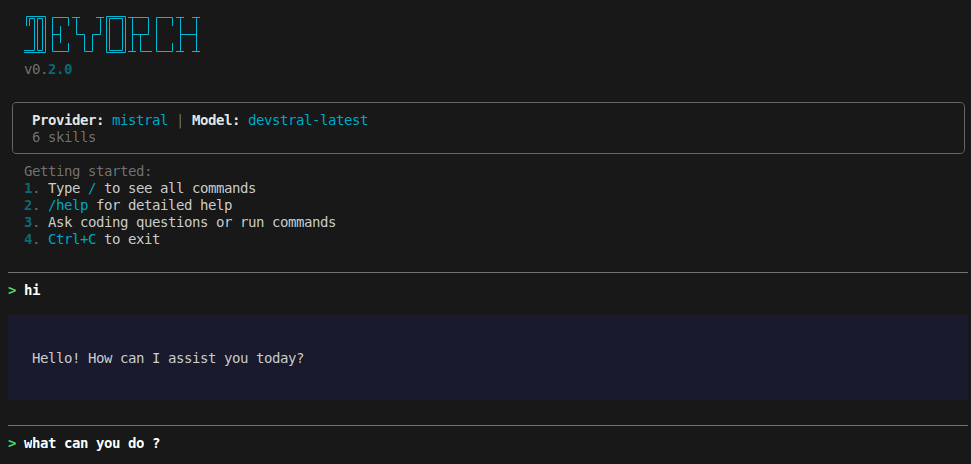971x464 pixels.
Task: Click "to exit" text in step 4
Action: click(x=132, y=239)
